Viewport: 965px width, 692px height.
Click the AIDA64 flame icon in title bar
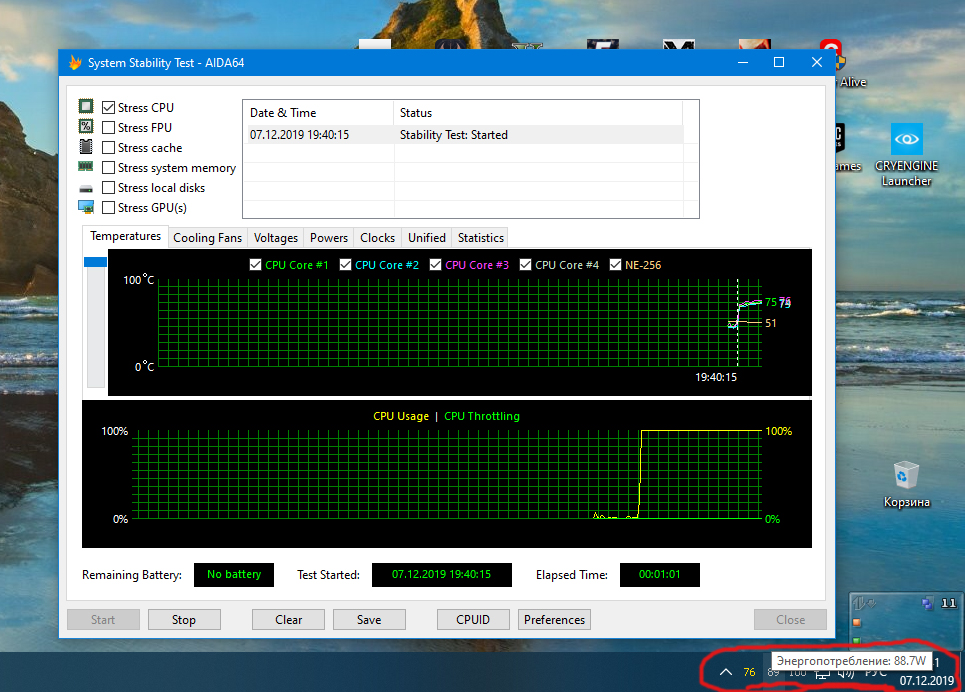pos(75,62)
